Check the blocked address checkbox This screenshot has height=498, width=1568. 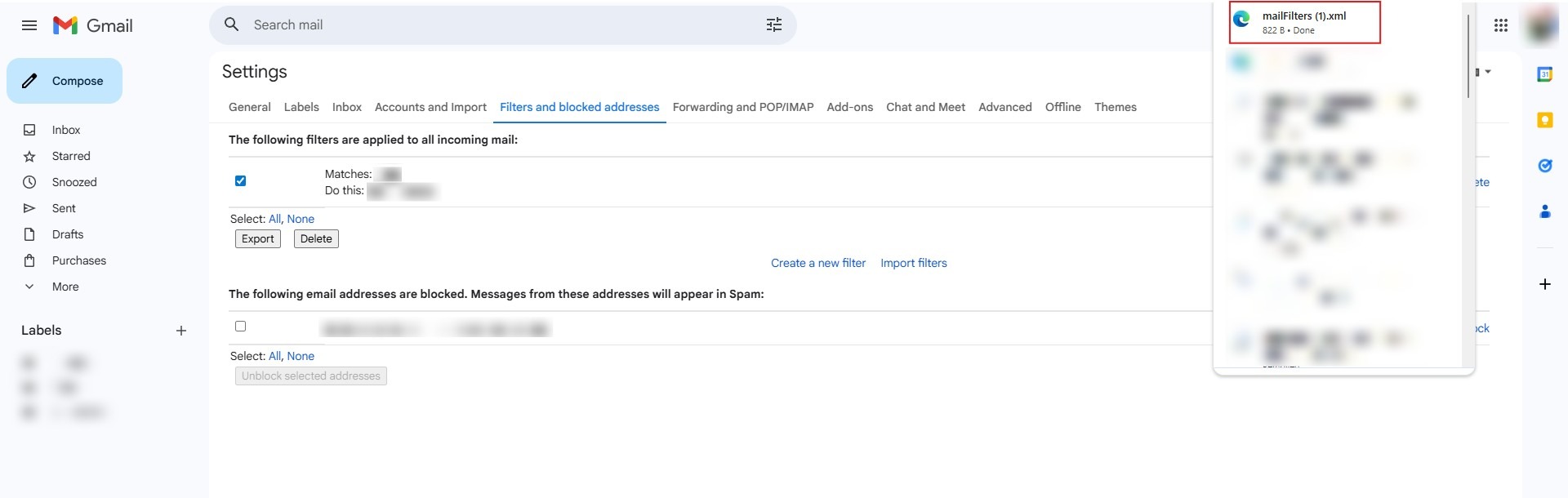pos(240,327)
